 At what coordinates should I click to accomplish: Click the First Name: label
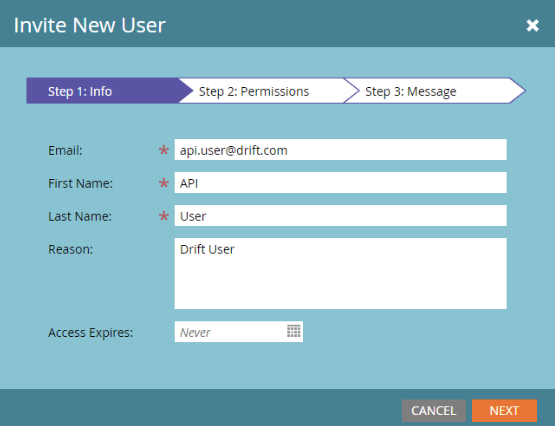[x=80, y=184]
